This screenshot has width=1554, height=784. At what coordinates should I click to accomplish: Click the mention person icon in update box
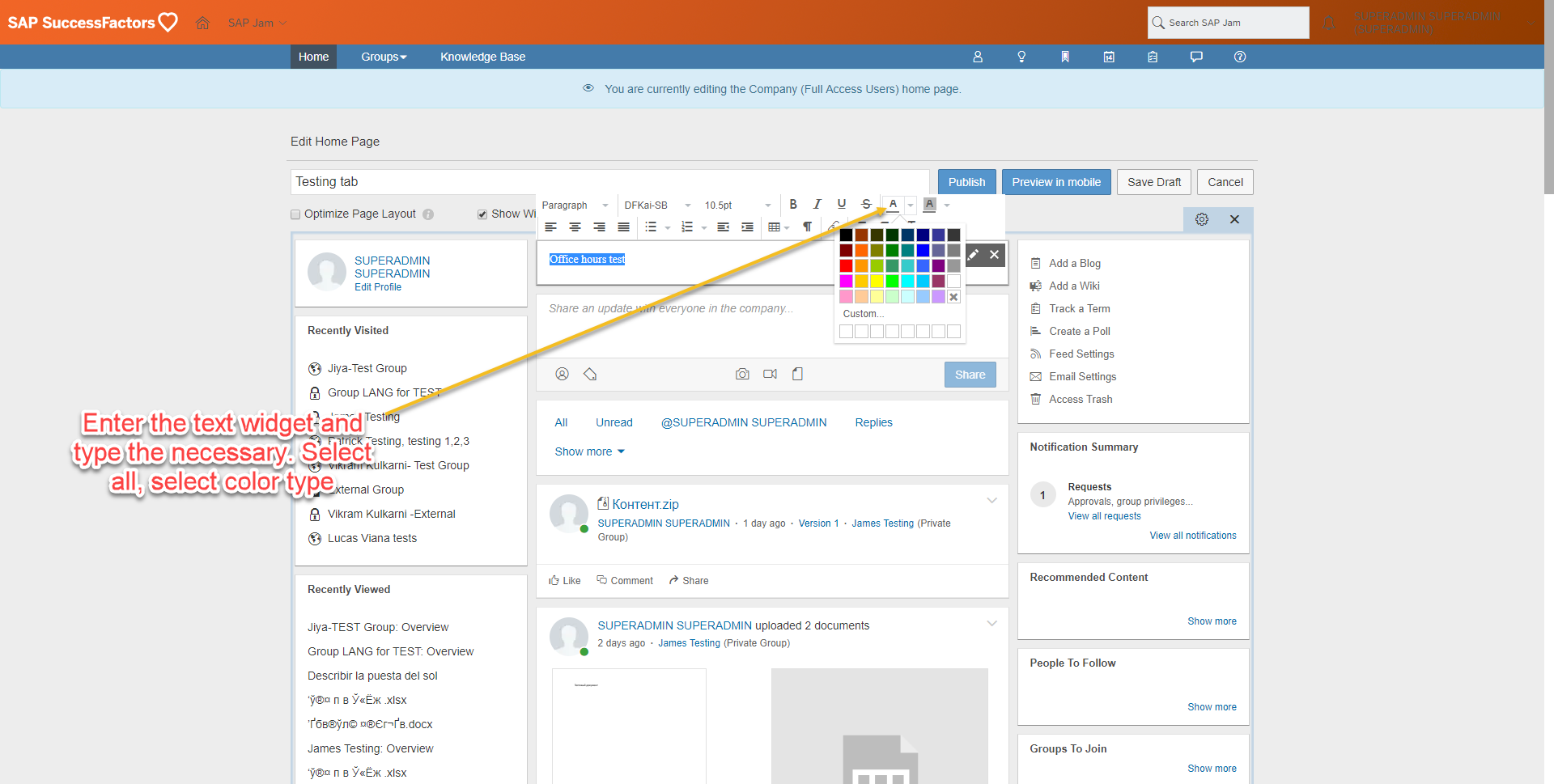pos(563,374)
